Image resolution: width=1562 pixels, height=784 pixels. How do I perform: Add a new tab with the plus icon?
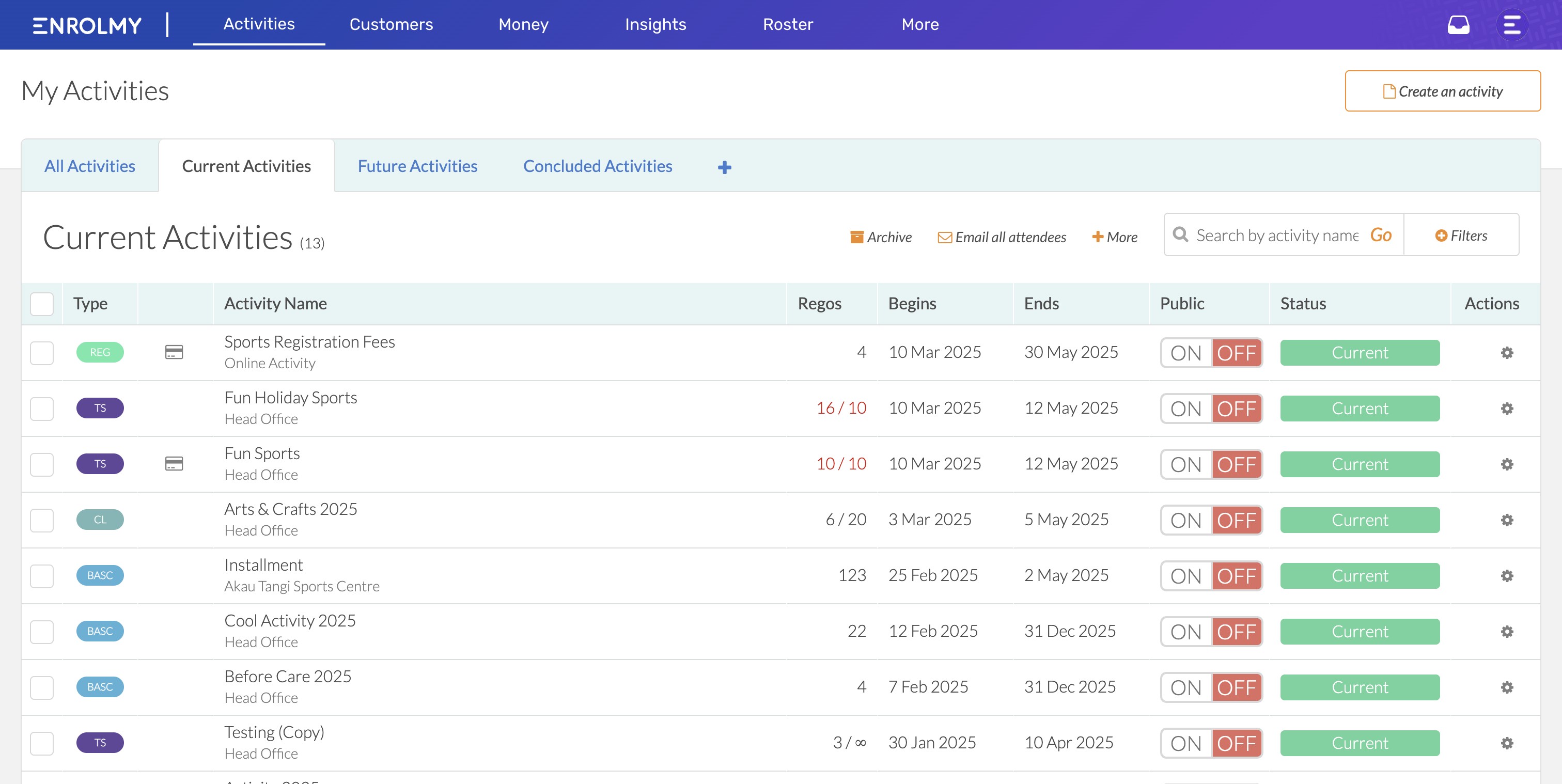tap(725, 167)
